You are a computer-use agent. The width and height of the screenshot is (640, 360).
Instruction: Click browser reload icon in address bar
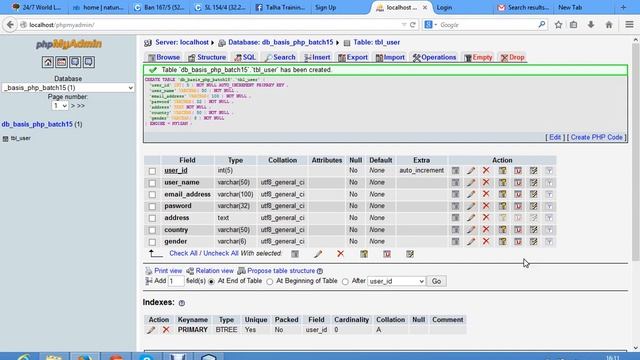point(413,25)
